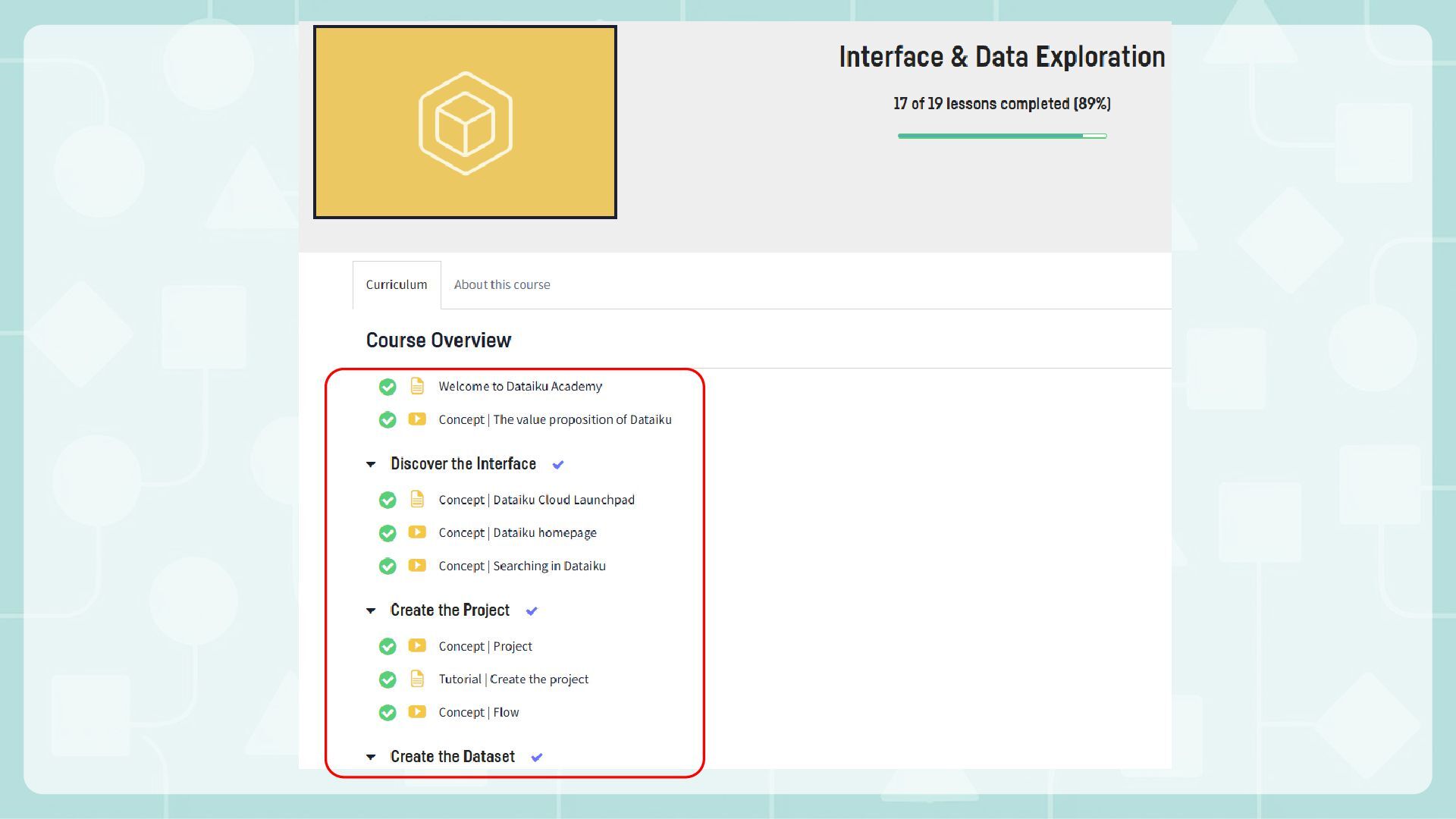Click video icon of Concept | Flow
The width and height of the screenshot is (1456, 819).
point(417,711)
